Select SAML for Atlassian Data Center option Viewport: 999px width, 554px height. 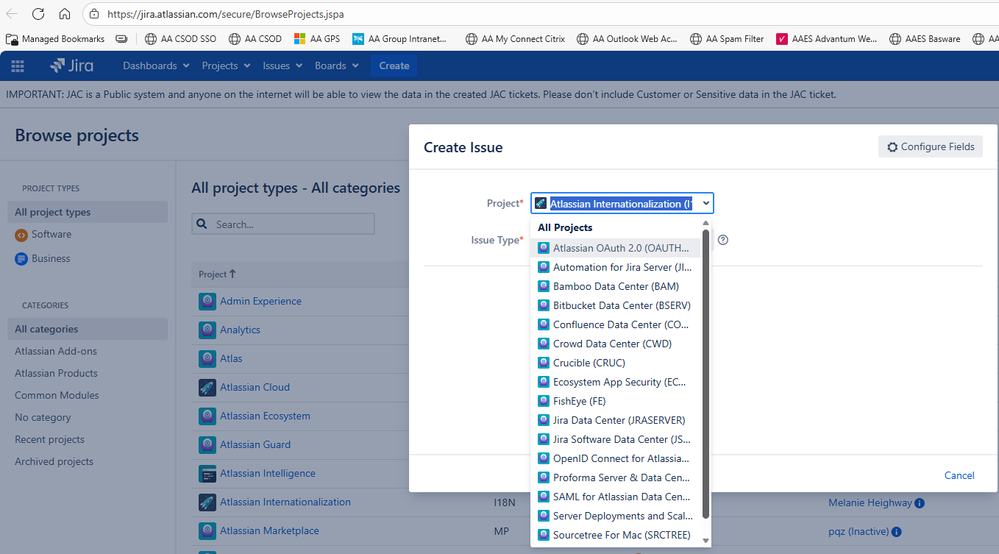[x=615, y=496]
